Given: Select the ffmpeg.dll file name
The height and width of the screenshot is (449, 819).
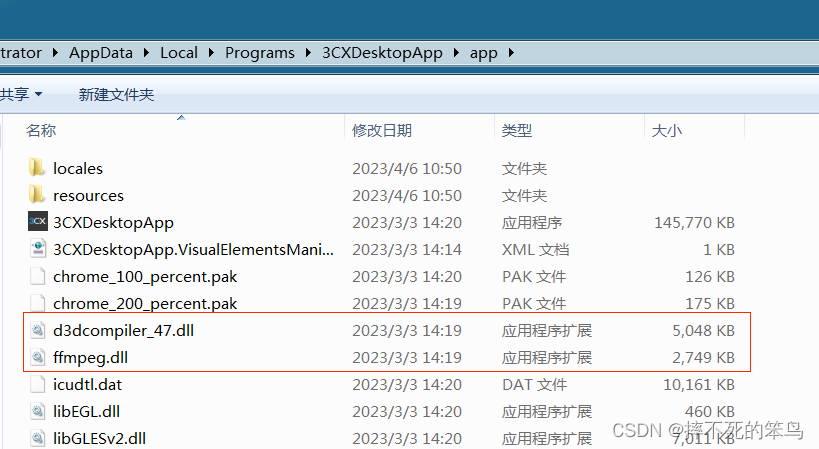Looking at the screenshot, I should point(90,358).
